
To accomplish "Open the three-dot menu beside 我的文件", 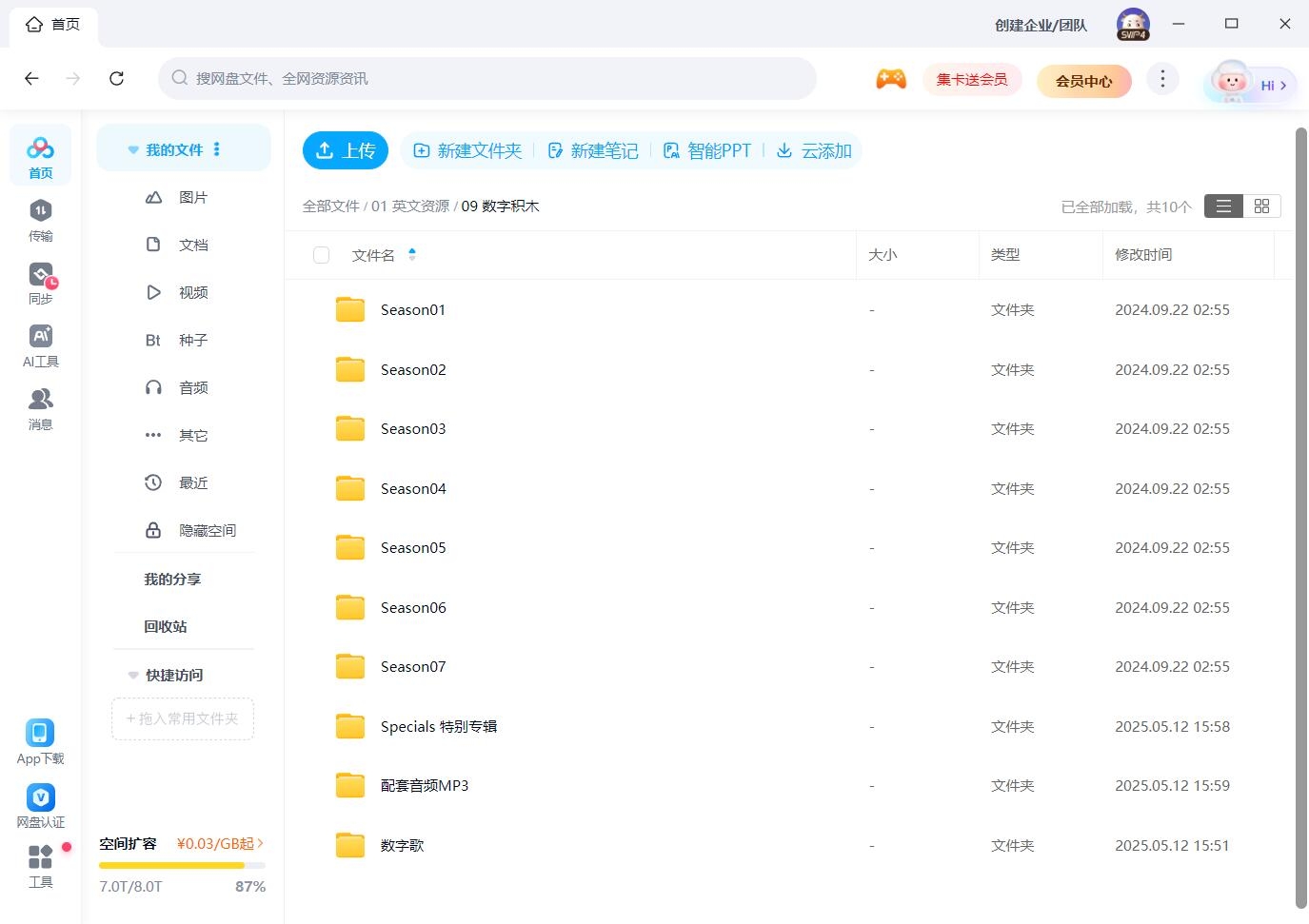I will click(x=217, y=149).
